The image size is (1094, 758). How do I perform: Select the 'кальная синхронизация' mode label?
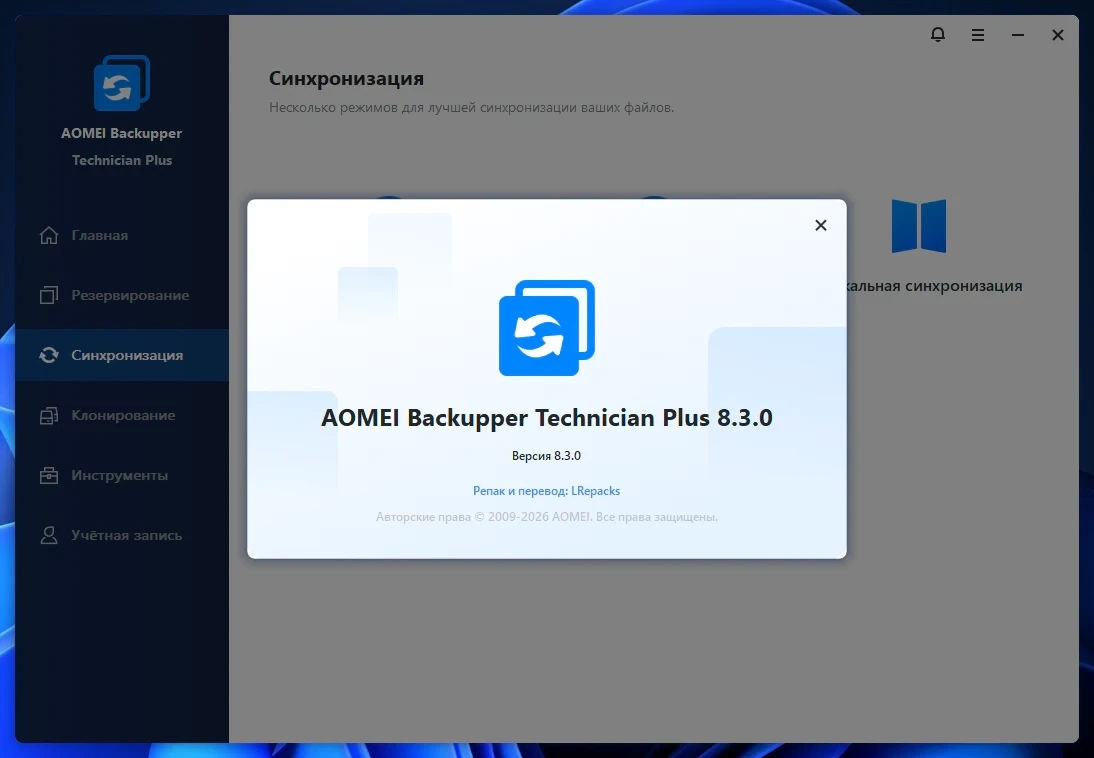pyautogui.click(x=935, y=285)
